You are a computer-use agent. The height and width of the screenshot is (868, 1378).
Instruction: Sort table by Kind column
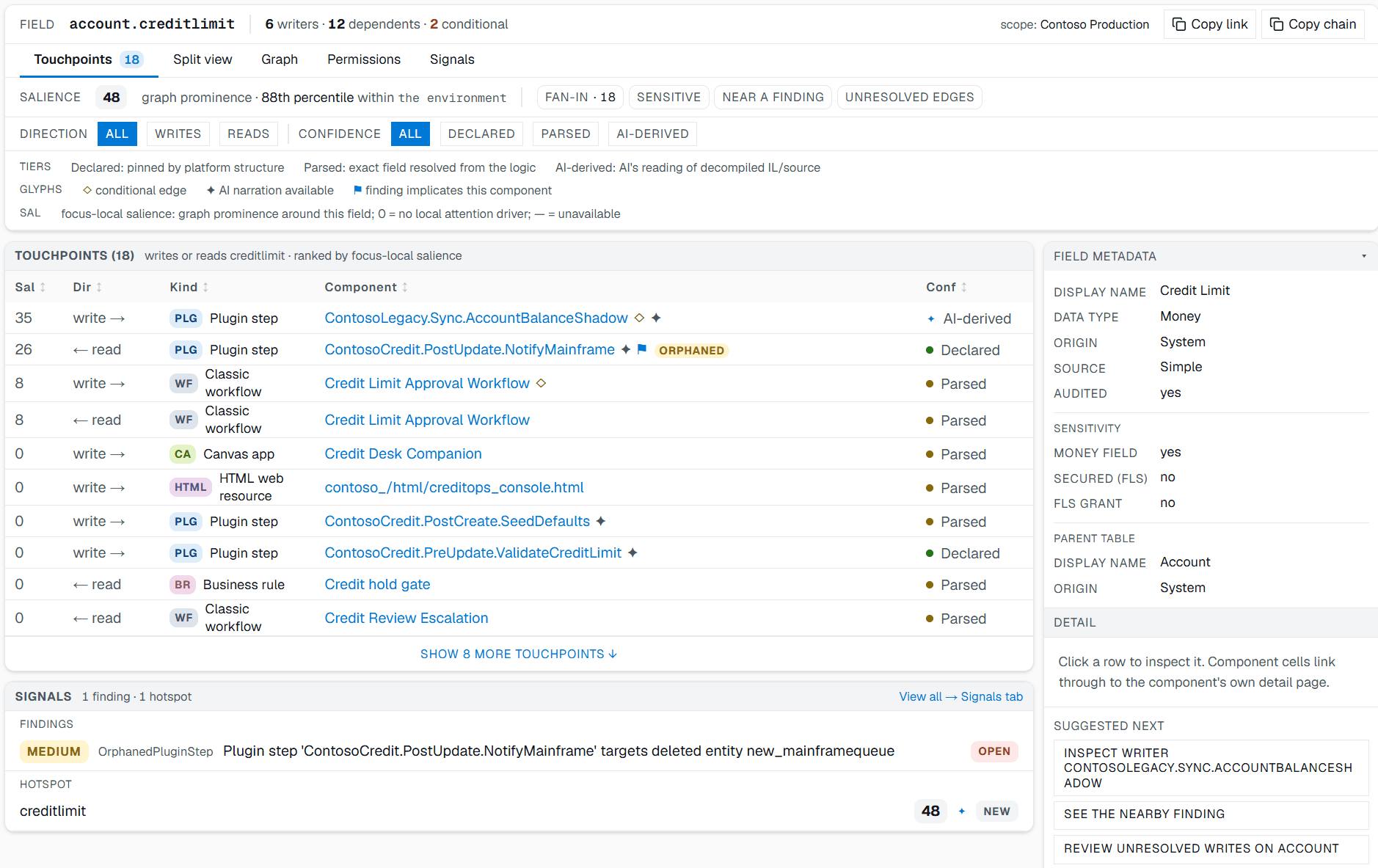(x=189, y=287)
